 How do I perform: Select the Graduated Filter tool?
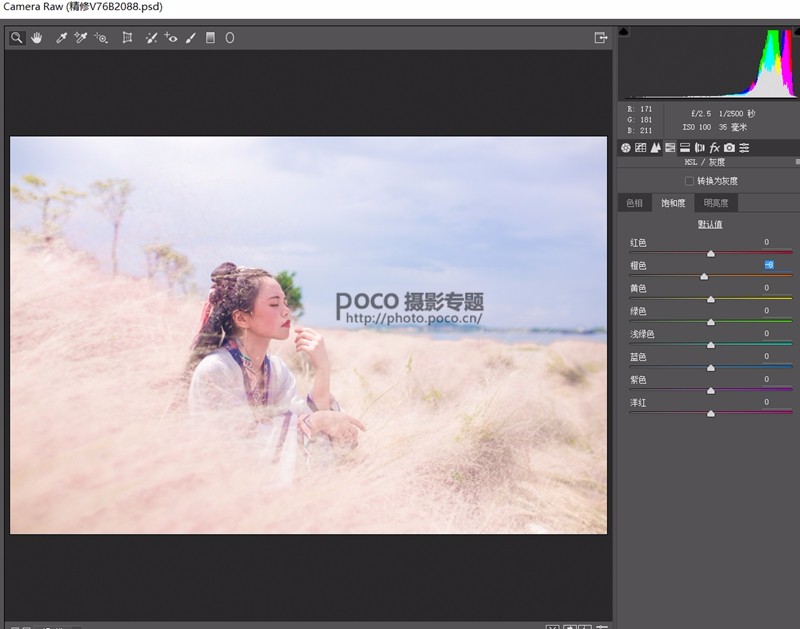point(210,38)
